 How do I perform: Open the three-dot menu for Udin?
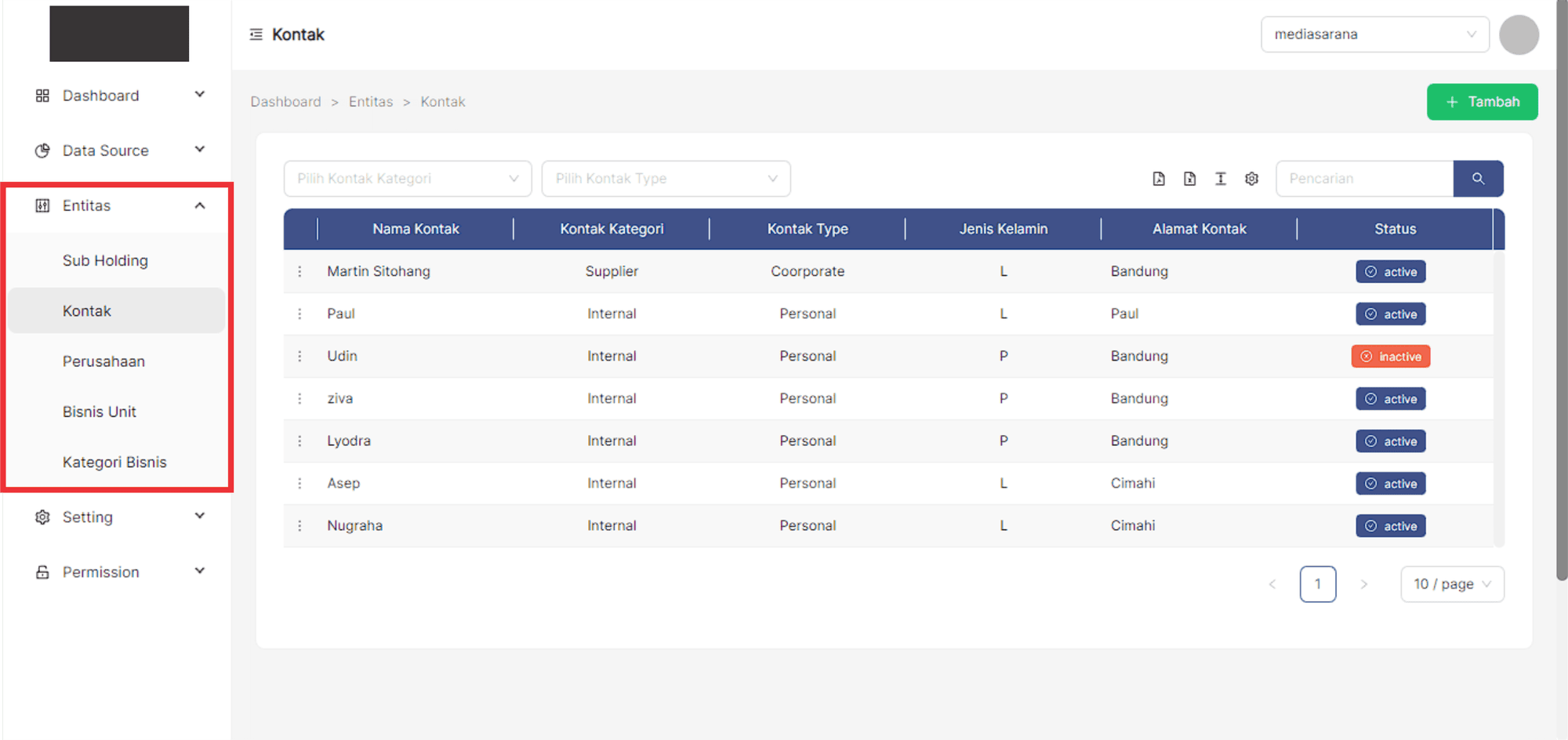tap(299, 356)
